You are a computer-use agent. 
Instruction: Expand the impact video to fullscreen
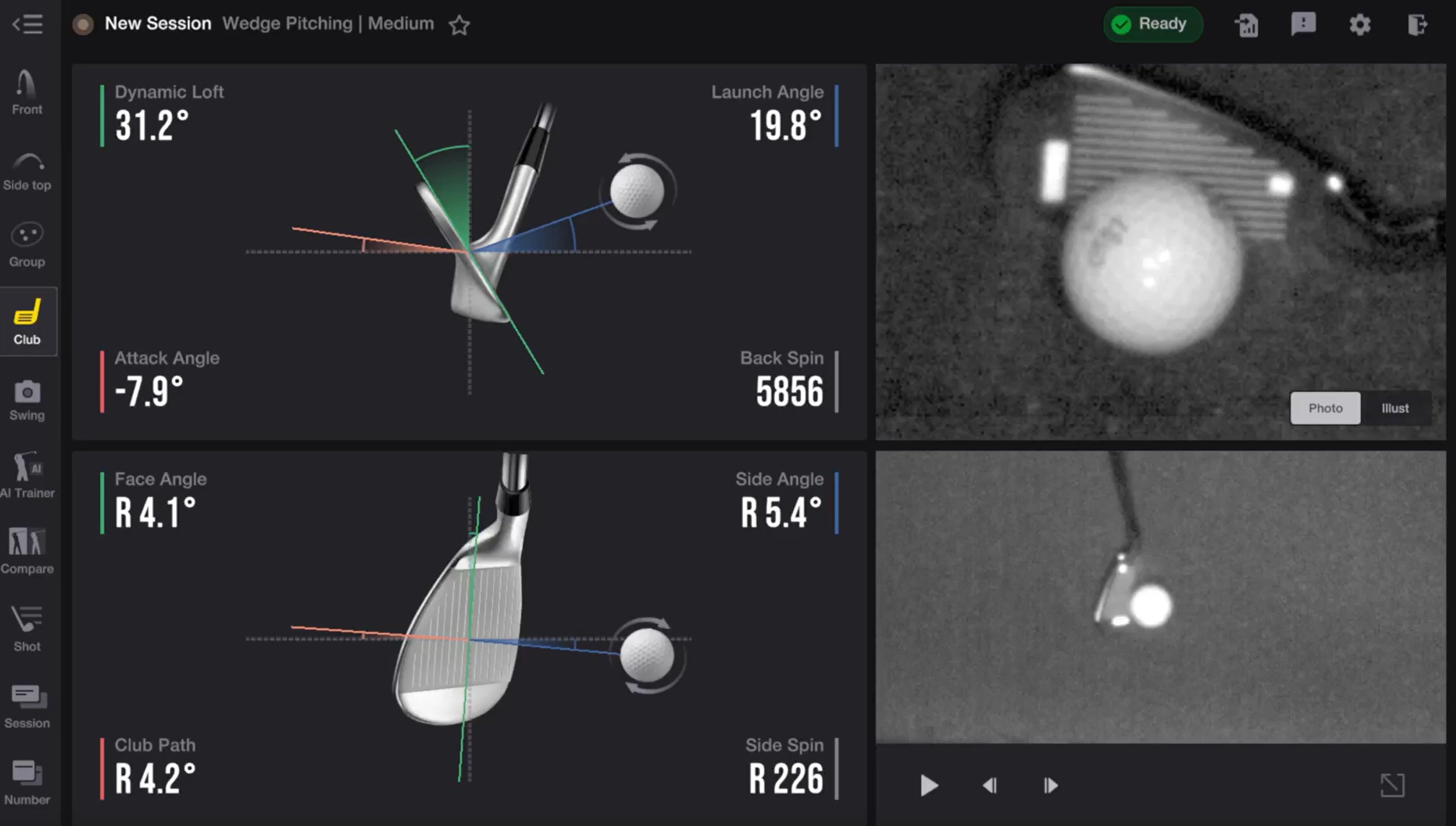coord(1392,785)
